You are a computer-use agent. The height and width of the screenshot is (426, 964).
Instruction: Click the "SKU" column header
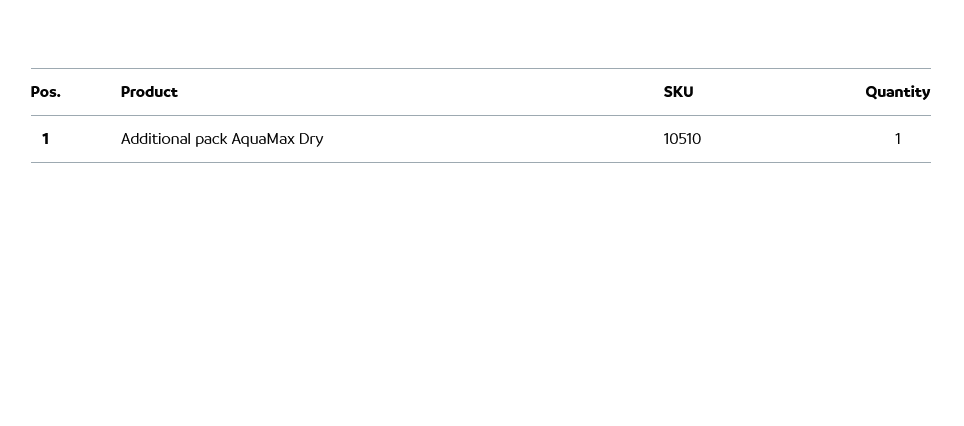click(x=678, y=92)
